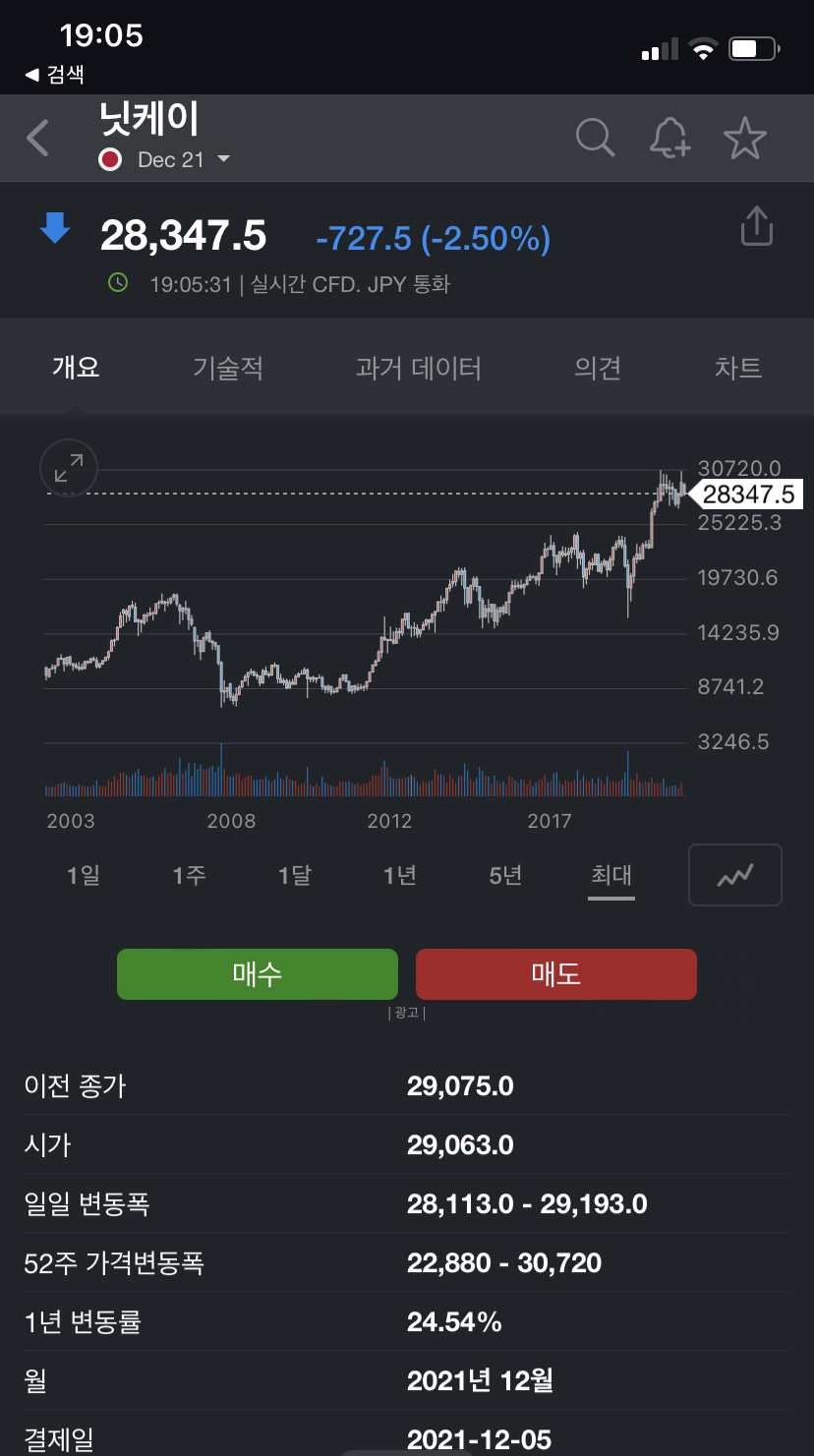Share the quote via the share icon
Screen dimensions: 814x1456
tap(756, 226)
